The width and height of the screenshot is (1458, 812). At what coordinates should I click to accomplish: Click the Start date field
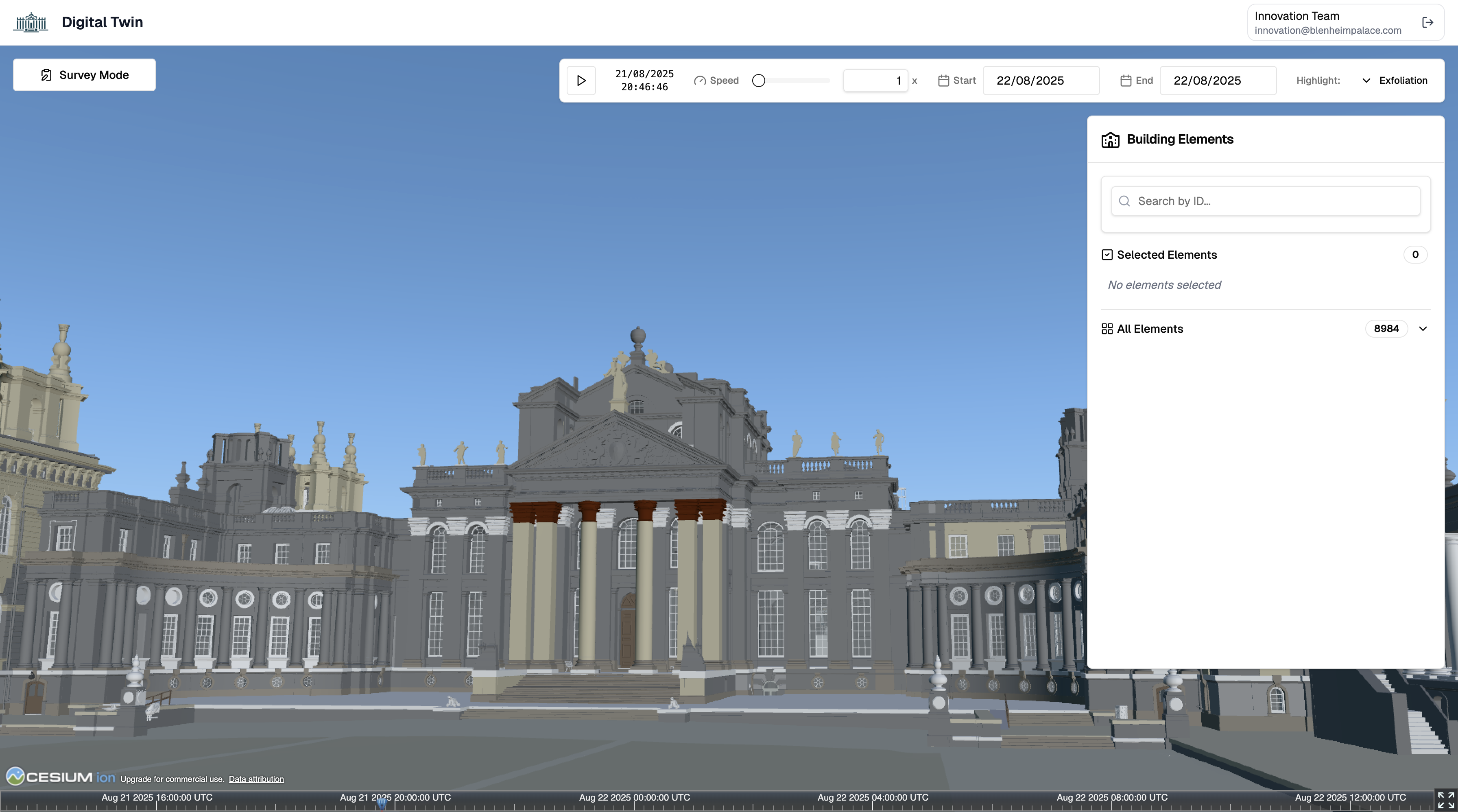1040,81
